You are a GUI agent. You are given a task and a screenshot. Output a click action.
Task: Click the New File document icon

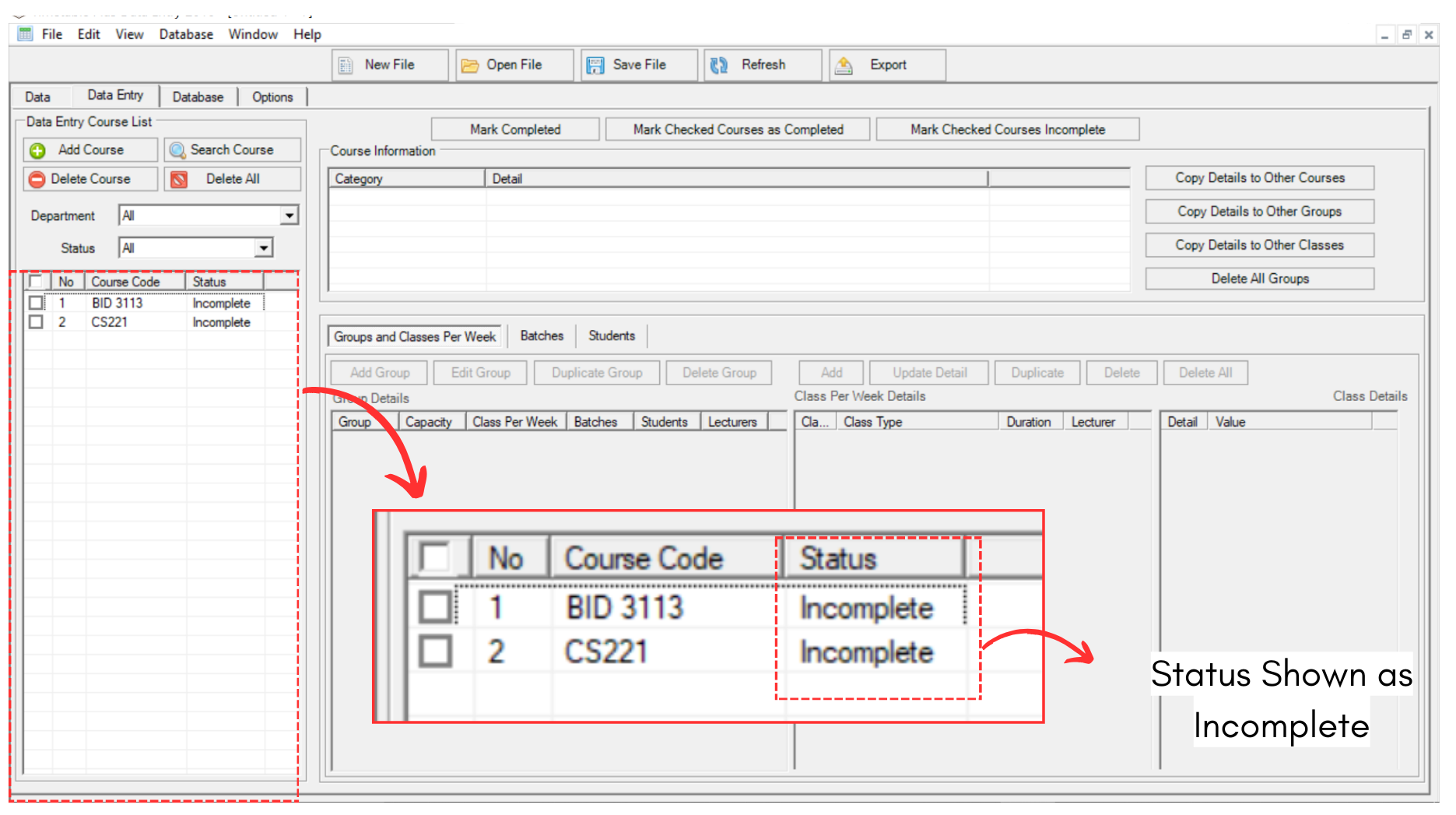click(x=346, y=65)
